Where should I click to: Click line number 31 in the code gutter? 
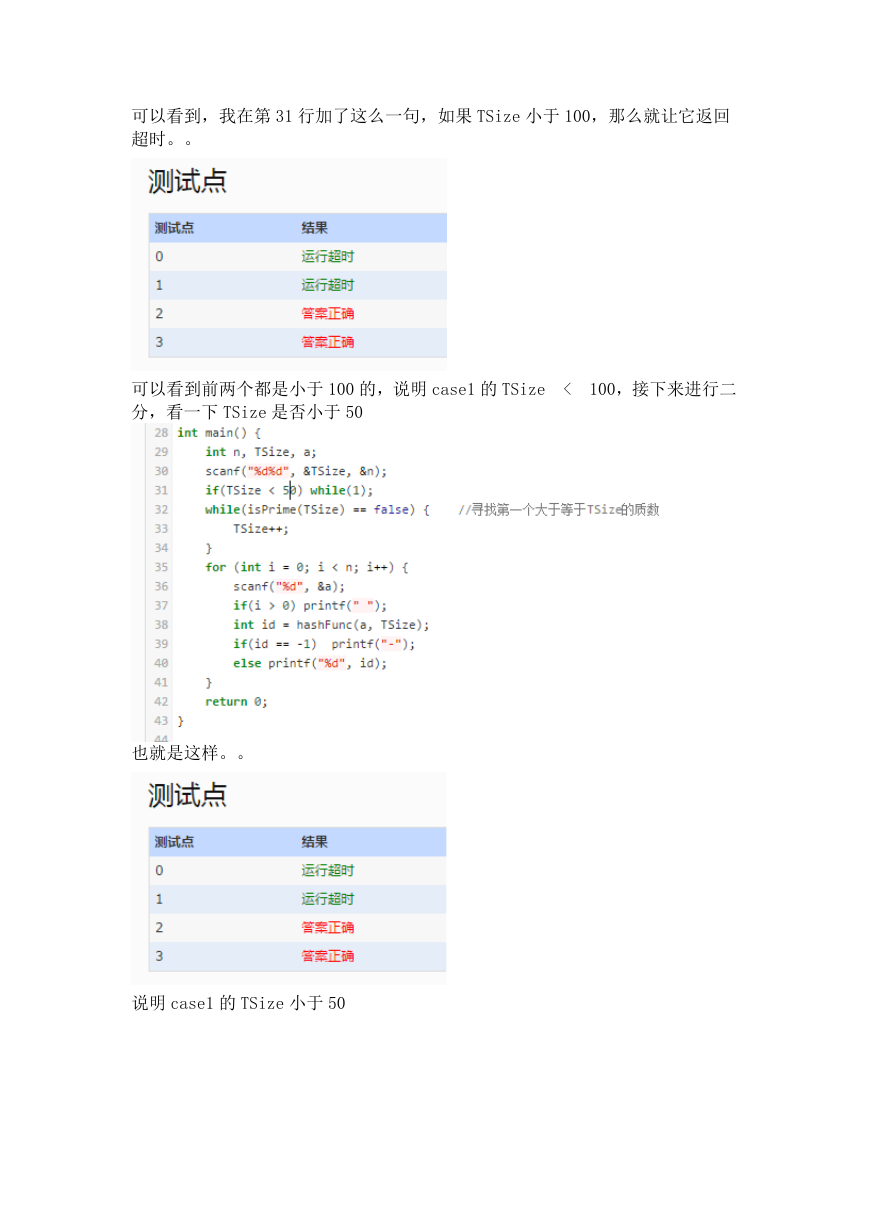click(x=161, y=490)
